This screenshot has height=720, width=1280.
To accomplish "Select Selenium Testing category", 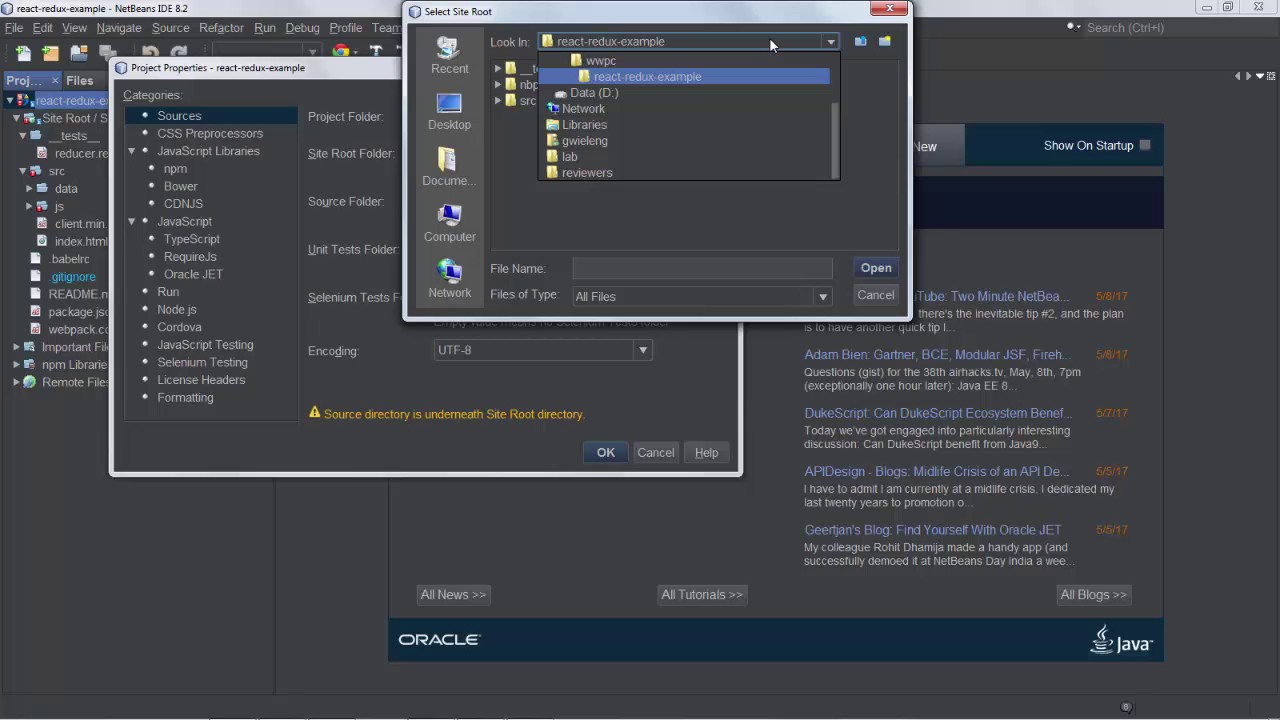I will (x=202, y=362).
